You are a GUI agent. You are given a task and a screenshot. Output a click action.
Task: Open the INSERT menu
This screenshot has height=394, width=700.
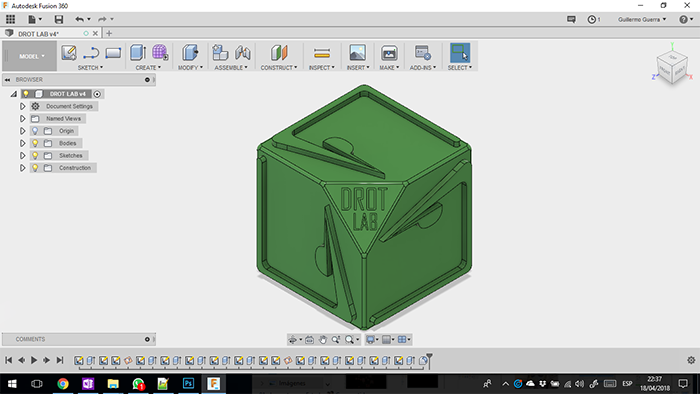(x=358, y=67)
